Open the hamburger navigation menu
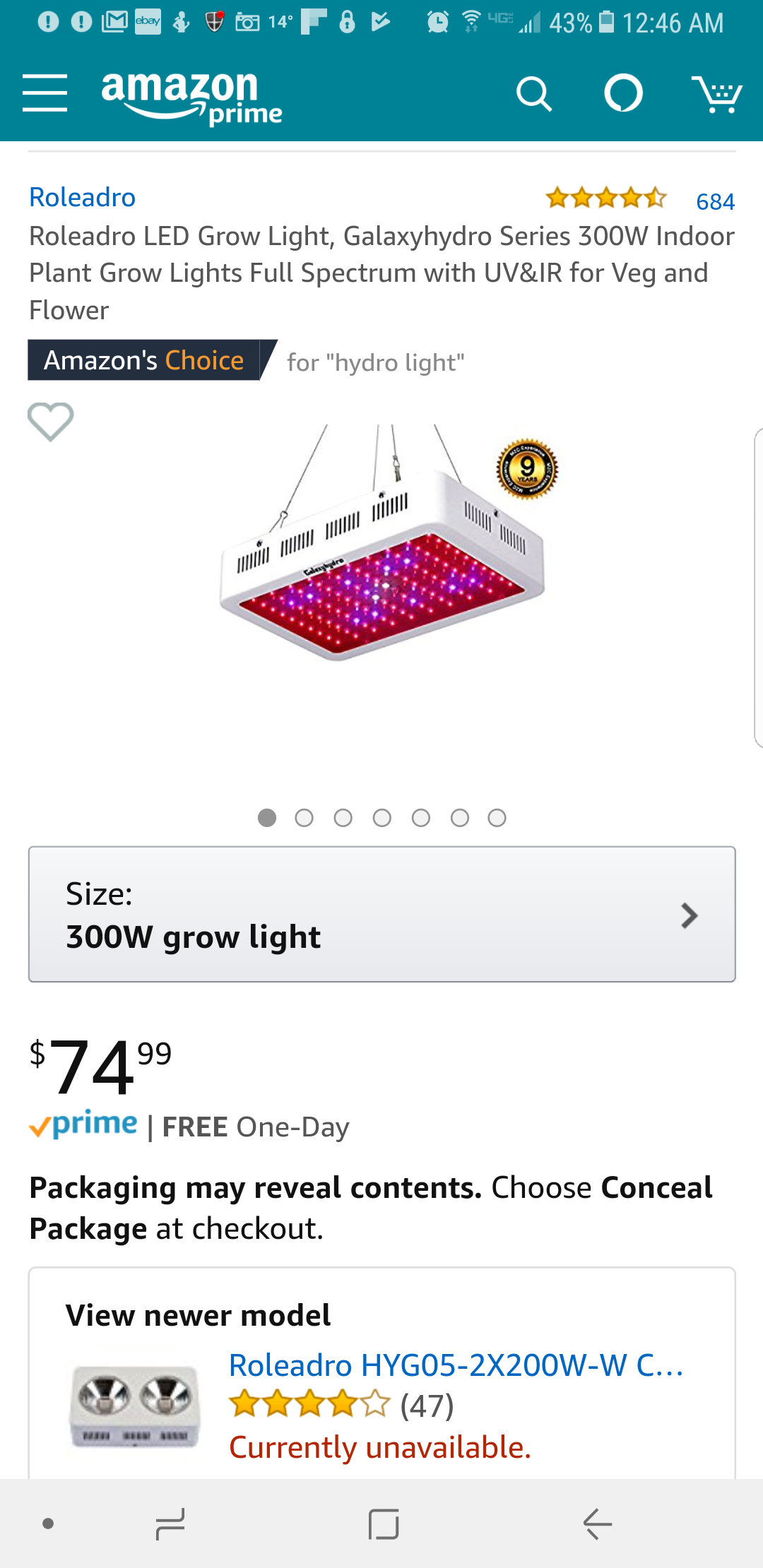This screenshot has width=763, height=1568. (45, 93)
